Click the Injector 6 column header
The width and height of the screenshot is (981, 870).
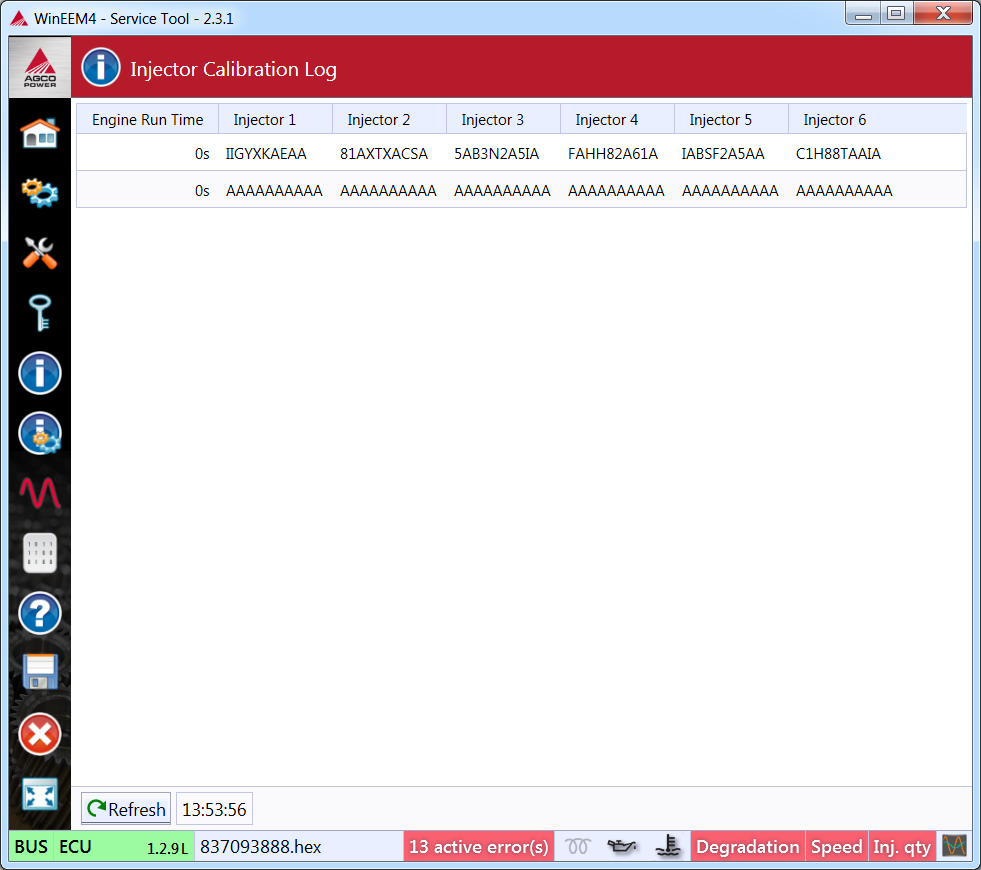tap(834, 120)
